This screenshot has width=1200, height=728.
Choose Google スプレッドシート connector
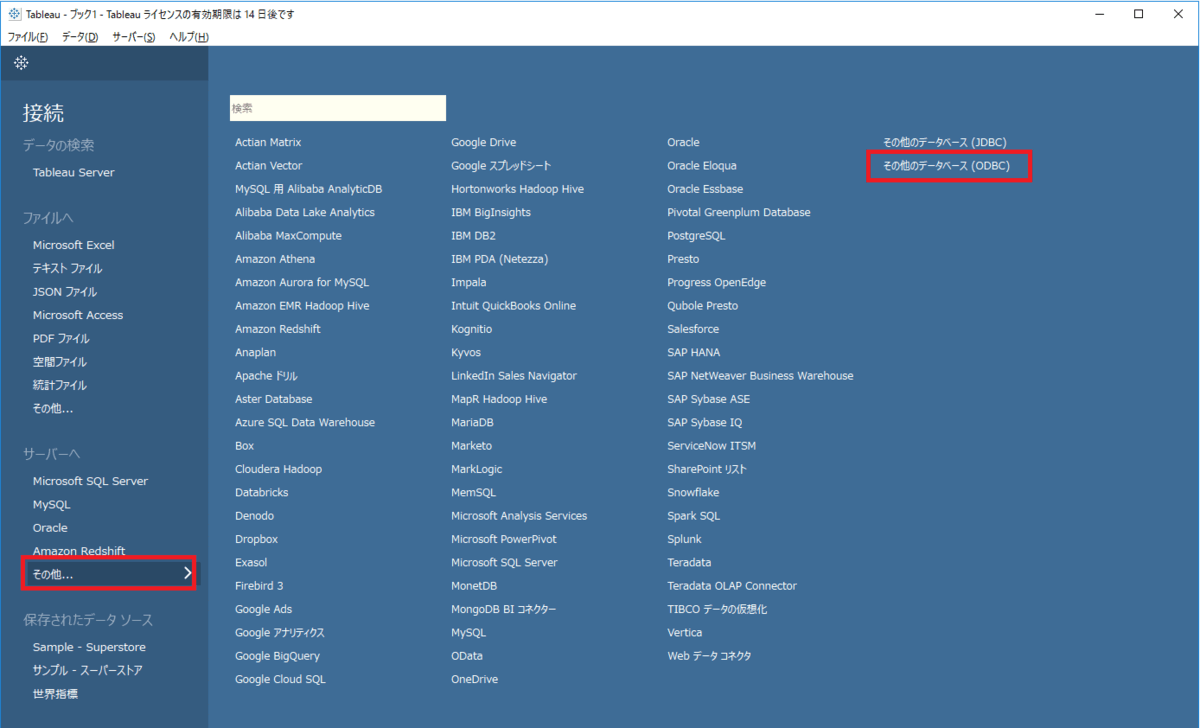coord(501,166)
